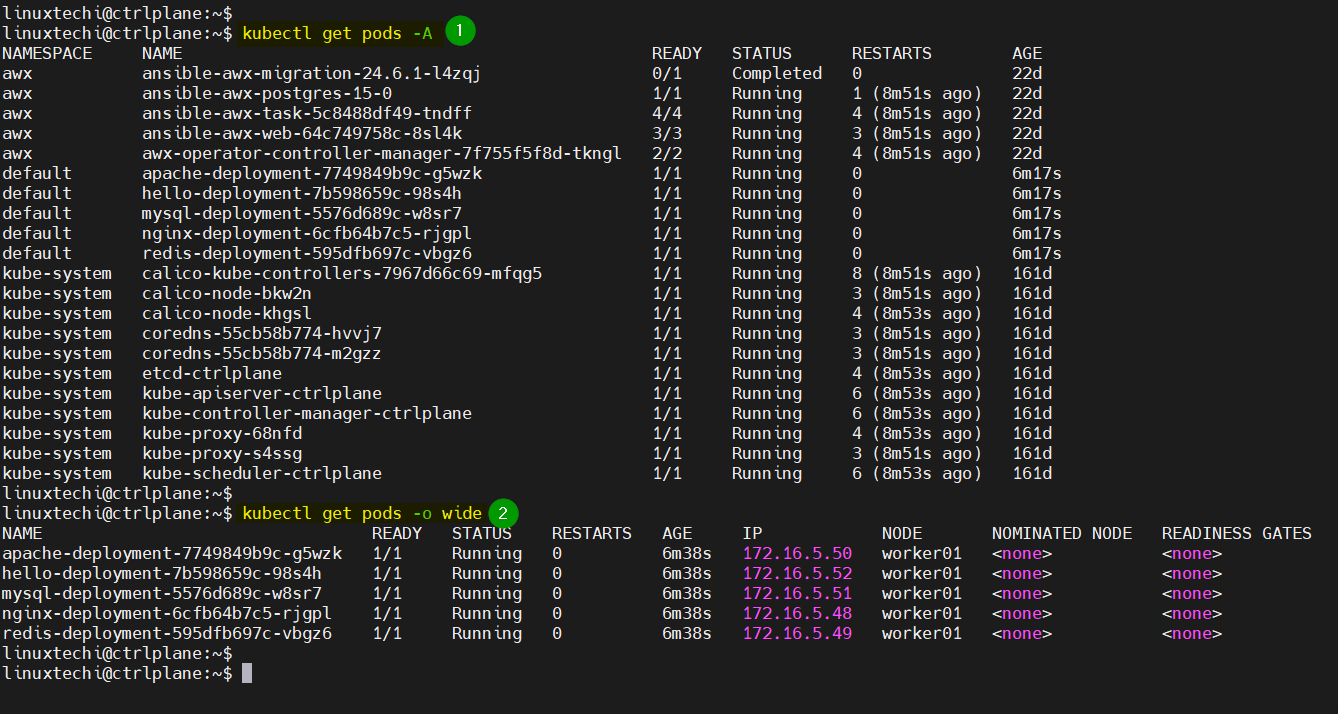1338x714 pixels.
Task: Click pod name coredns-55cb58b774-hvvj7
Action: click(x=262, y=334)
